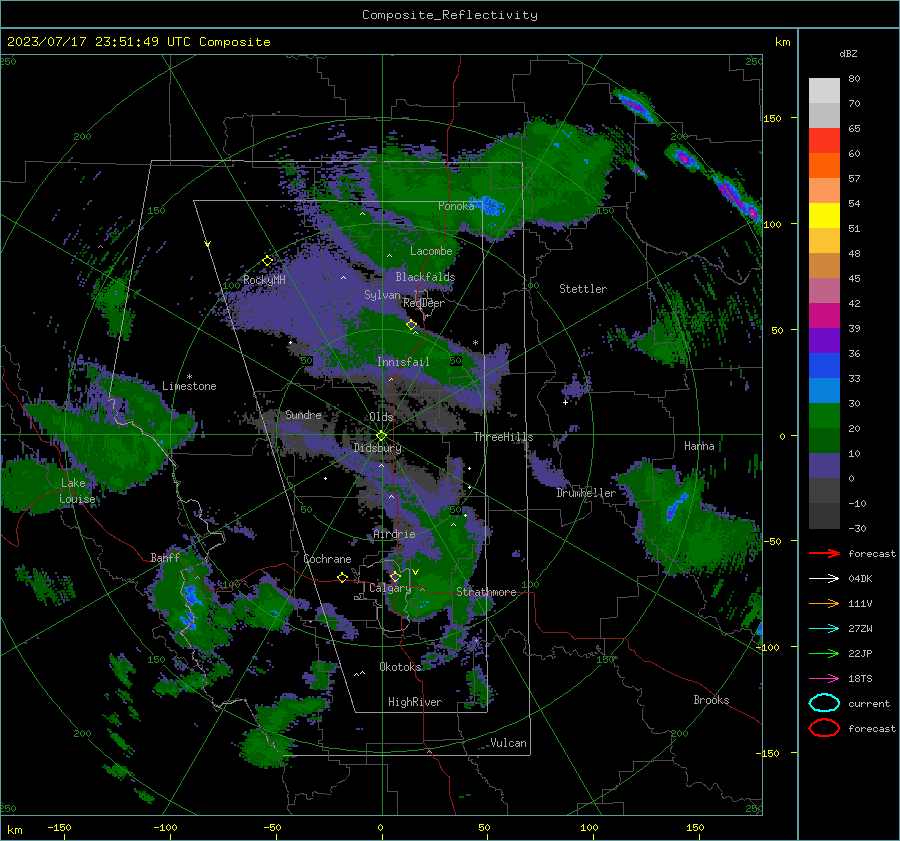The height and width of the screenshot is (841, 900).
Task: Click the white 04DK arrow legend icon
Action: coord(824,579)
